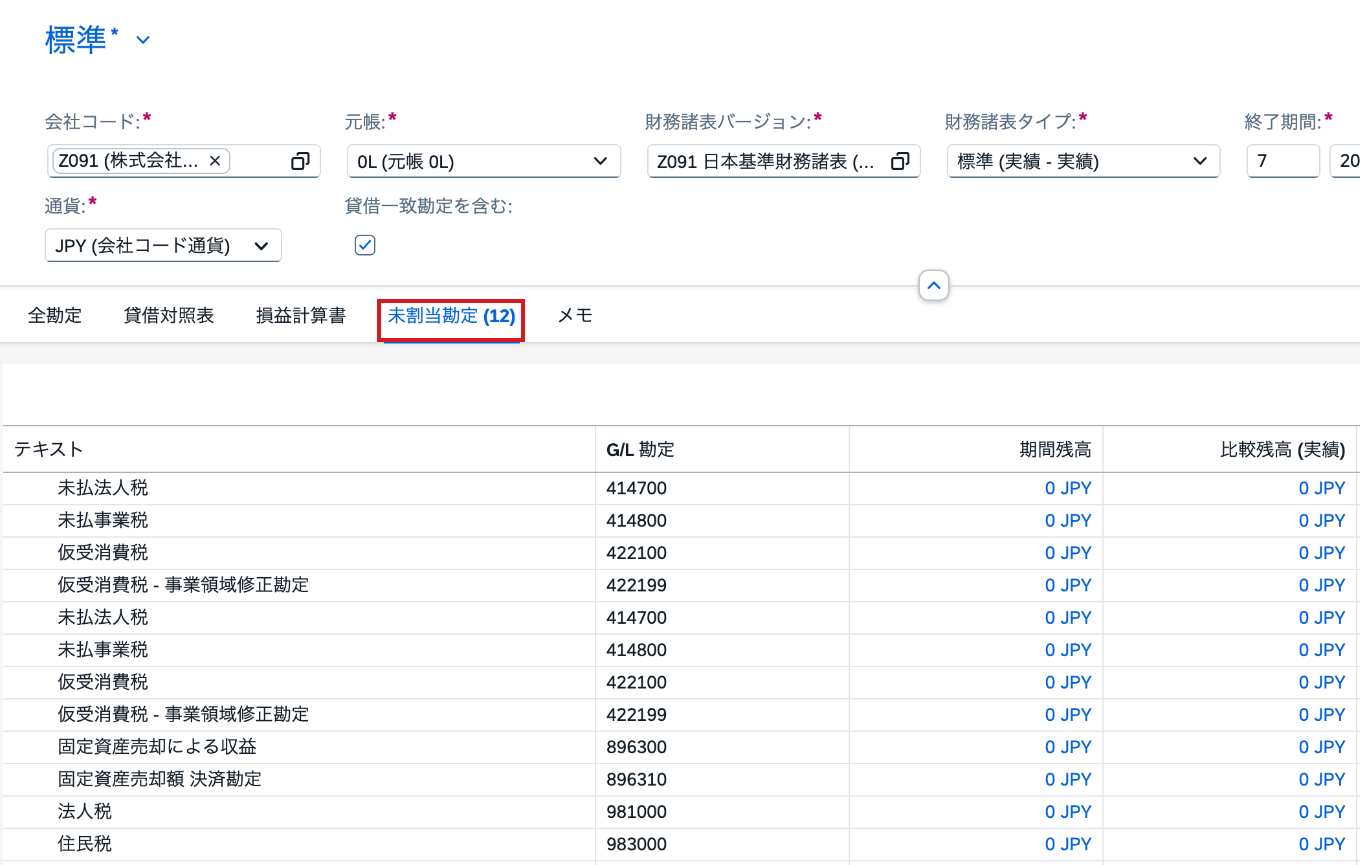Open period balance link for 固定資産売却額 決済勘定
This screenshot has width=1360, height=865.
[1068, 779]
